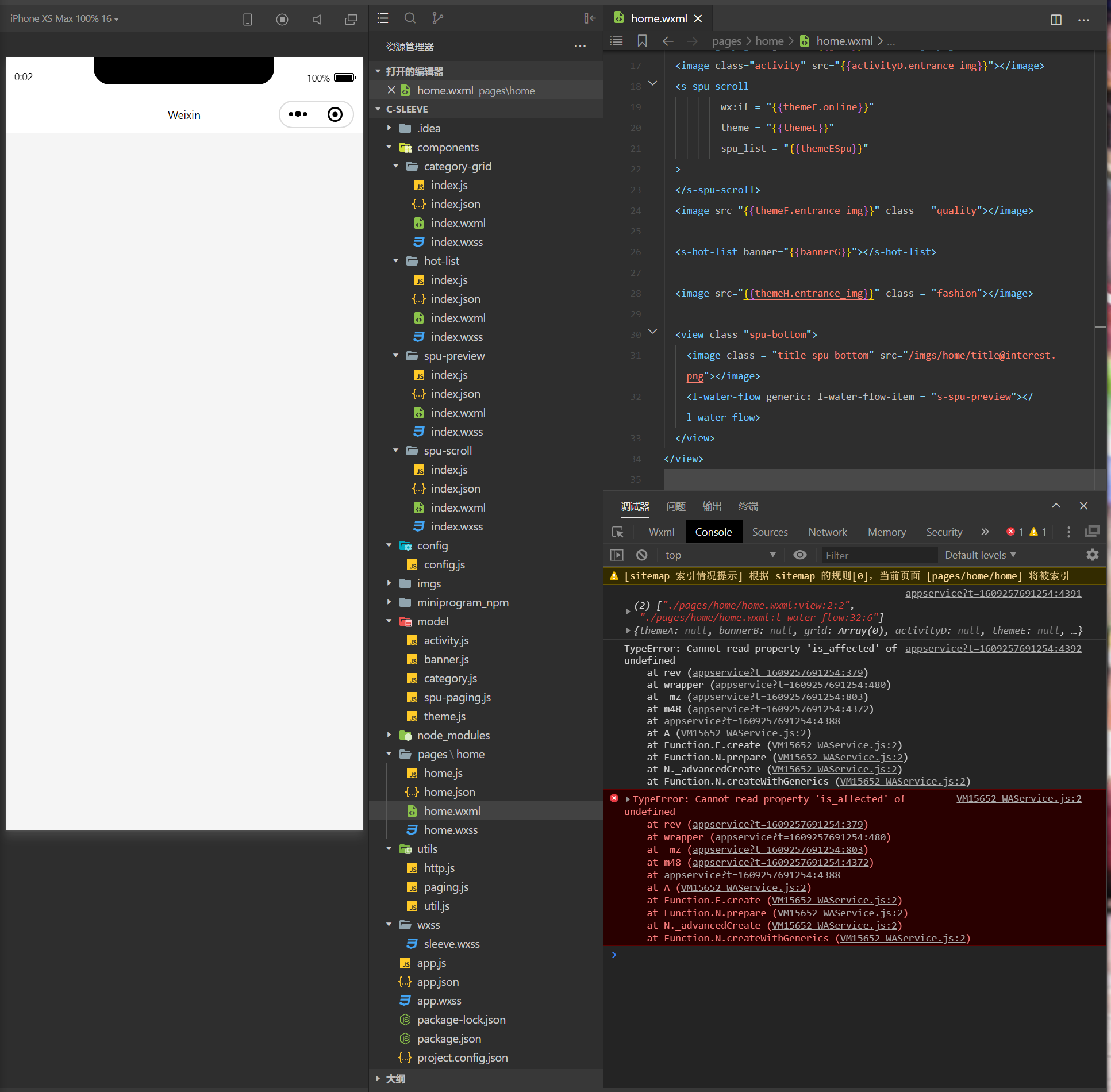This screenshot has height=1092, width=1111.
Task: Open the source control branch icon
Action: tap(438, 18)
